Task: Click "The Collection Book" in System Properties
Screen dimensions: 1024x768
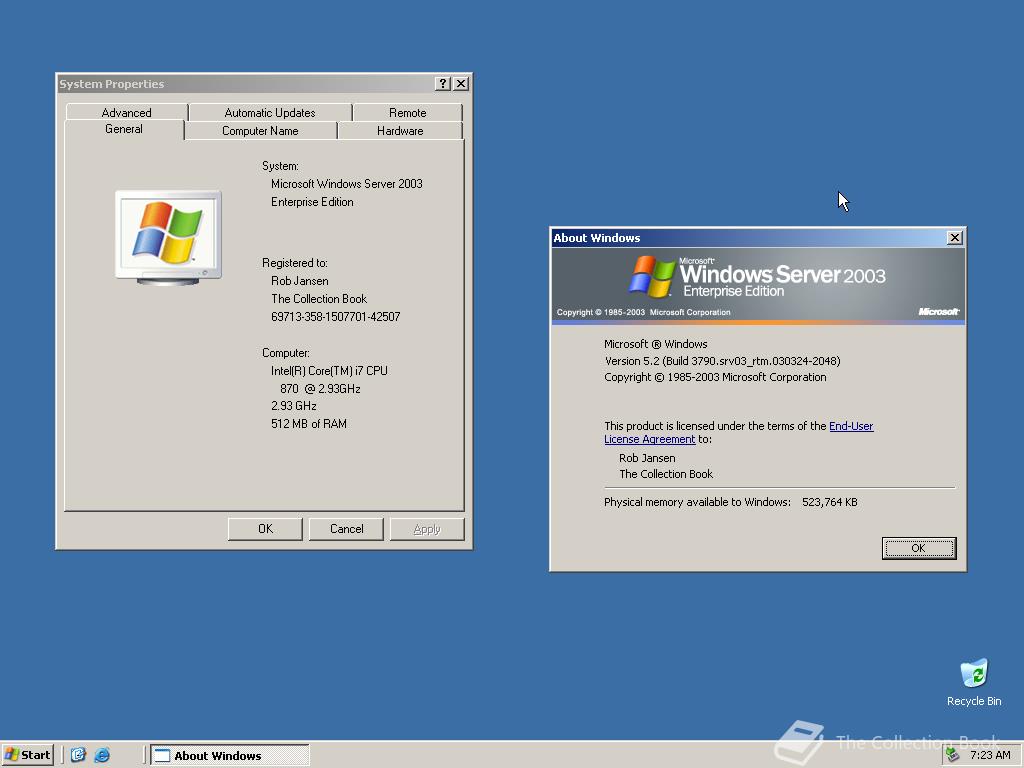Action: [x=319, y=299]
